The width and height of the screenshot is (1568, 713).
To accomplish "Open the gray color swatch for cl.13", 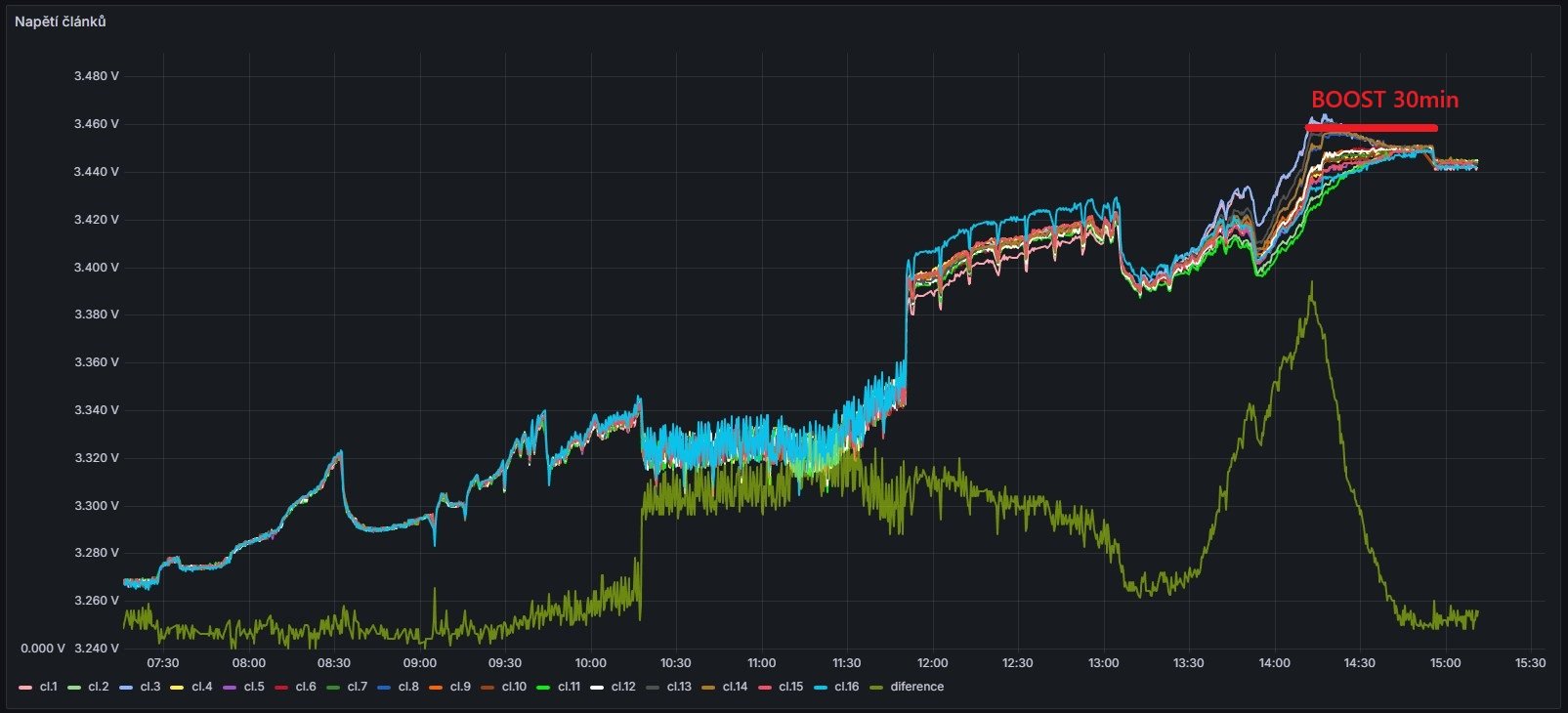I will (653, 688).
